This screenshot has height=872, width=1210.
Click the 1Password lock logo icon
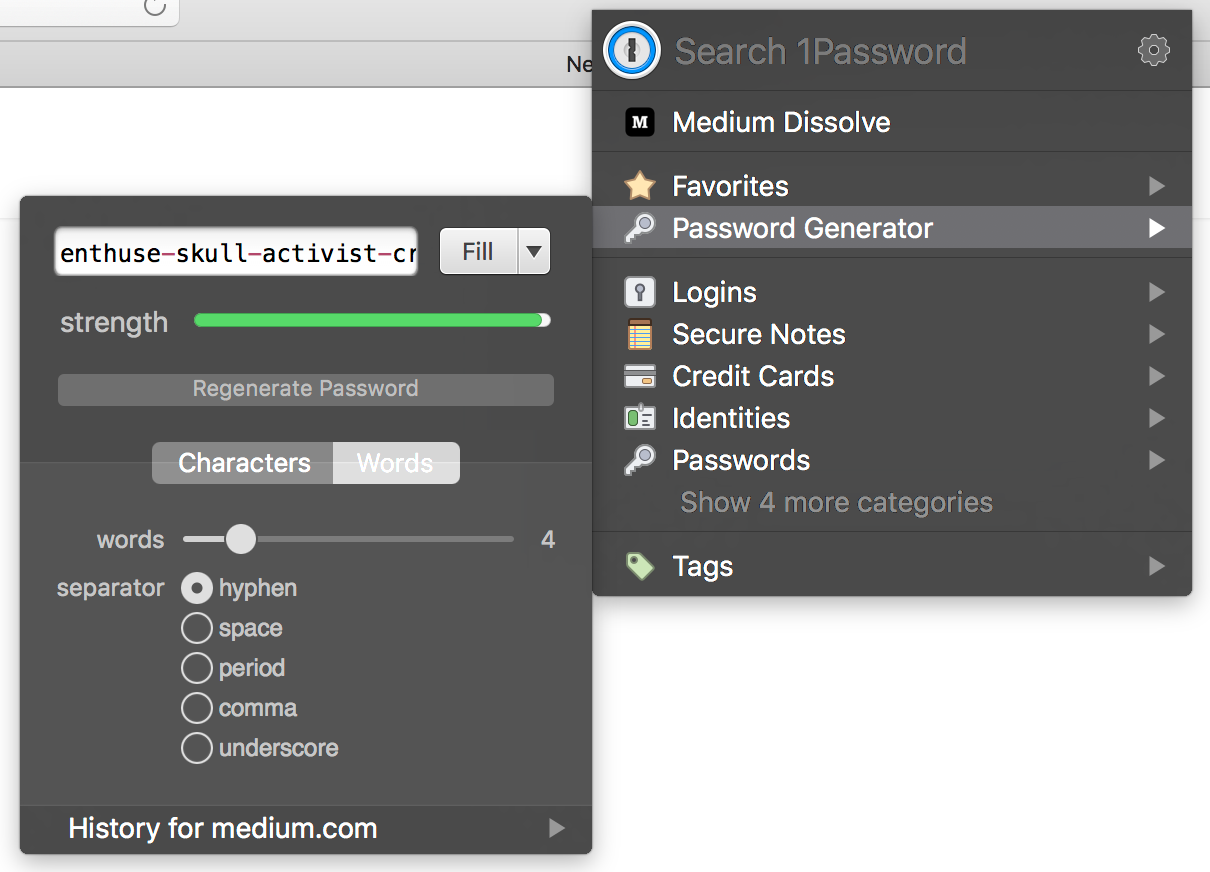[x=632, y=50]
